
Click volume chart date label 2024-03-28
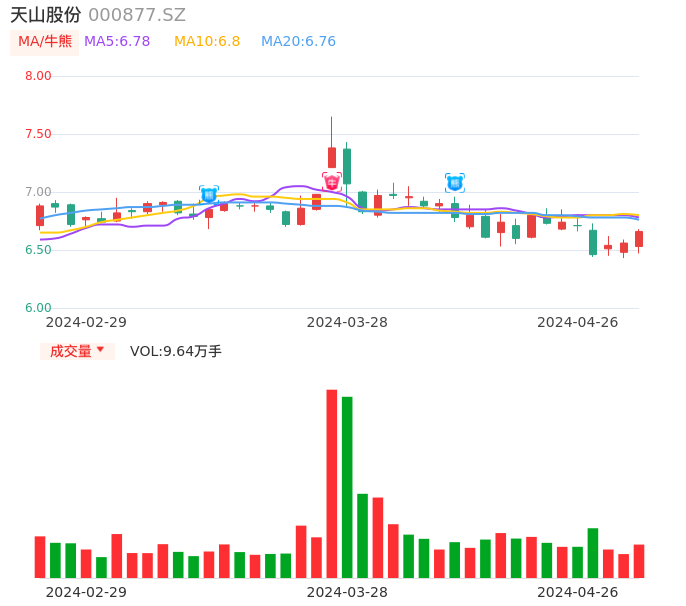(347, 592)
